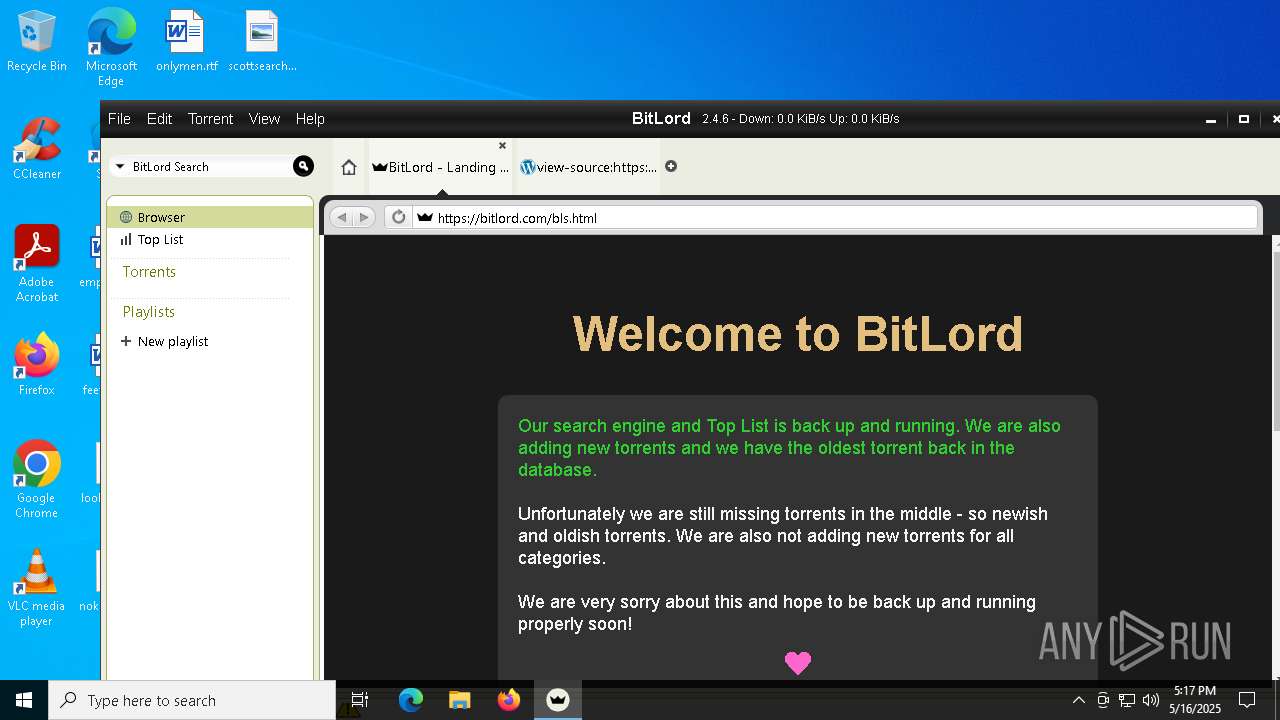This screenshot has width=1280, height=720.
Task: Open the volume control tray icon
Action: [1150, 700]
